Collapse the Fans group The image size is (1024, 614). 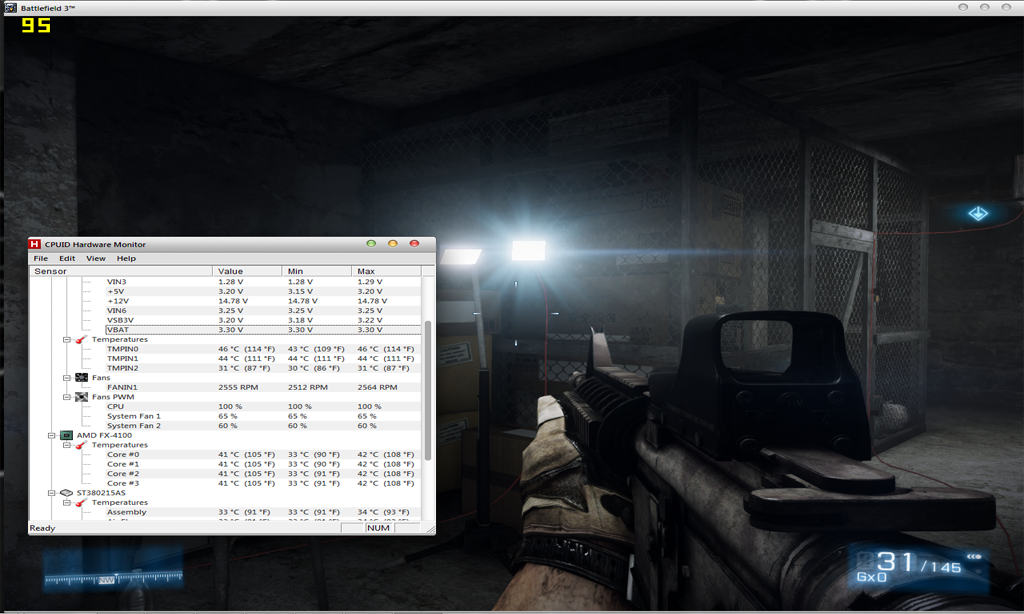tap(67, 378)
